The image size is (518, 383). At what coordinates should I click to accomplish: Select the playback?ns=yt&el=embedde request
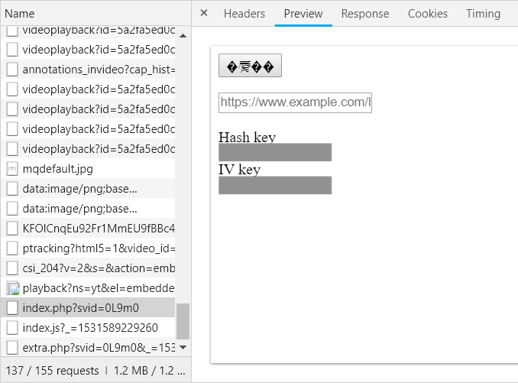[88, 288]
